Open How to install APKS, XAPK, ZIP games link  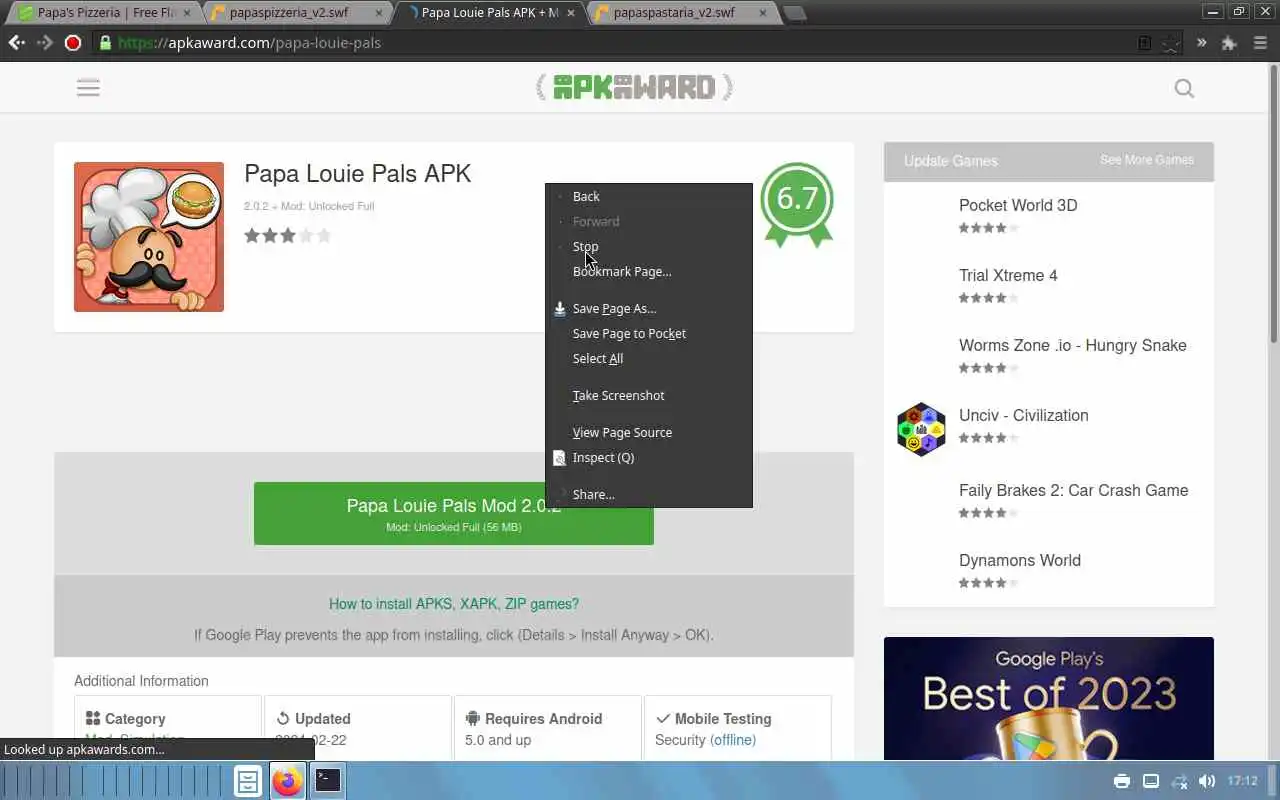click(453, 604)
